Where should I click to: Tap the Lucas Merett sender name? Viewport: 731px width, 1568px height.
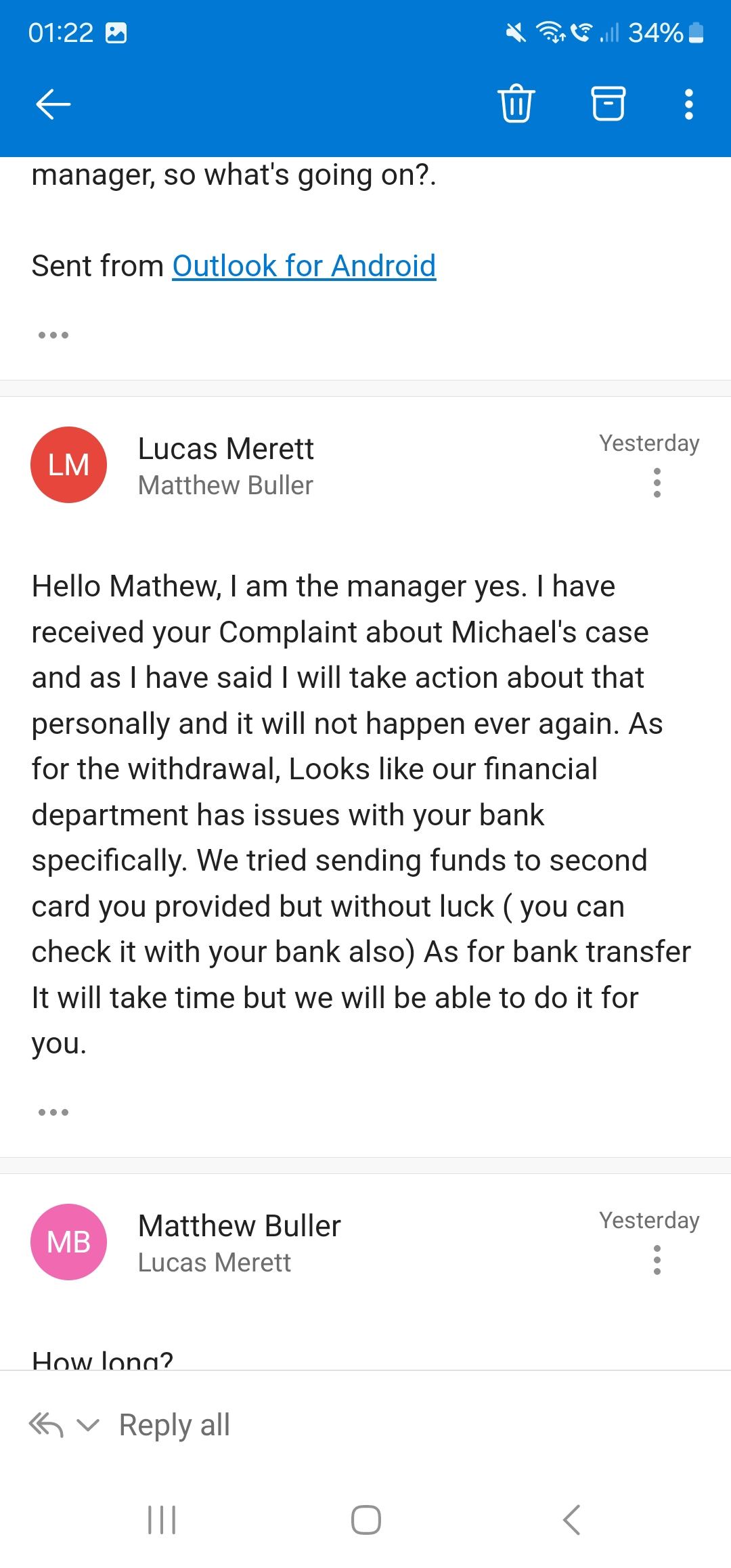tap(225, 449)
